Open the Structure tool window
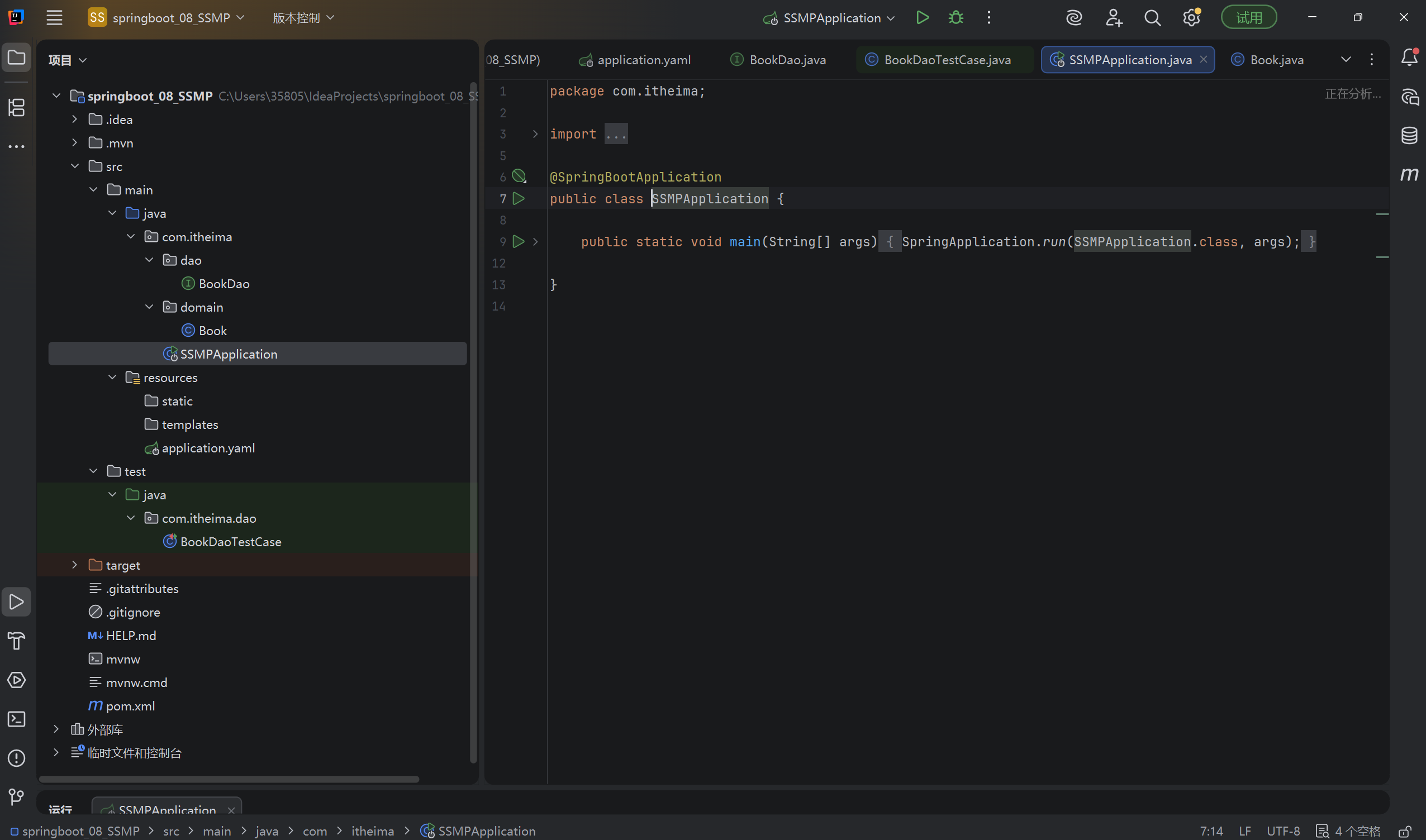Screen dimensions: 1426x840 (x=16, y=107)
